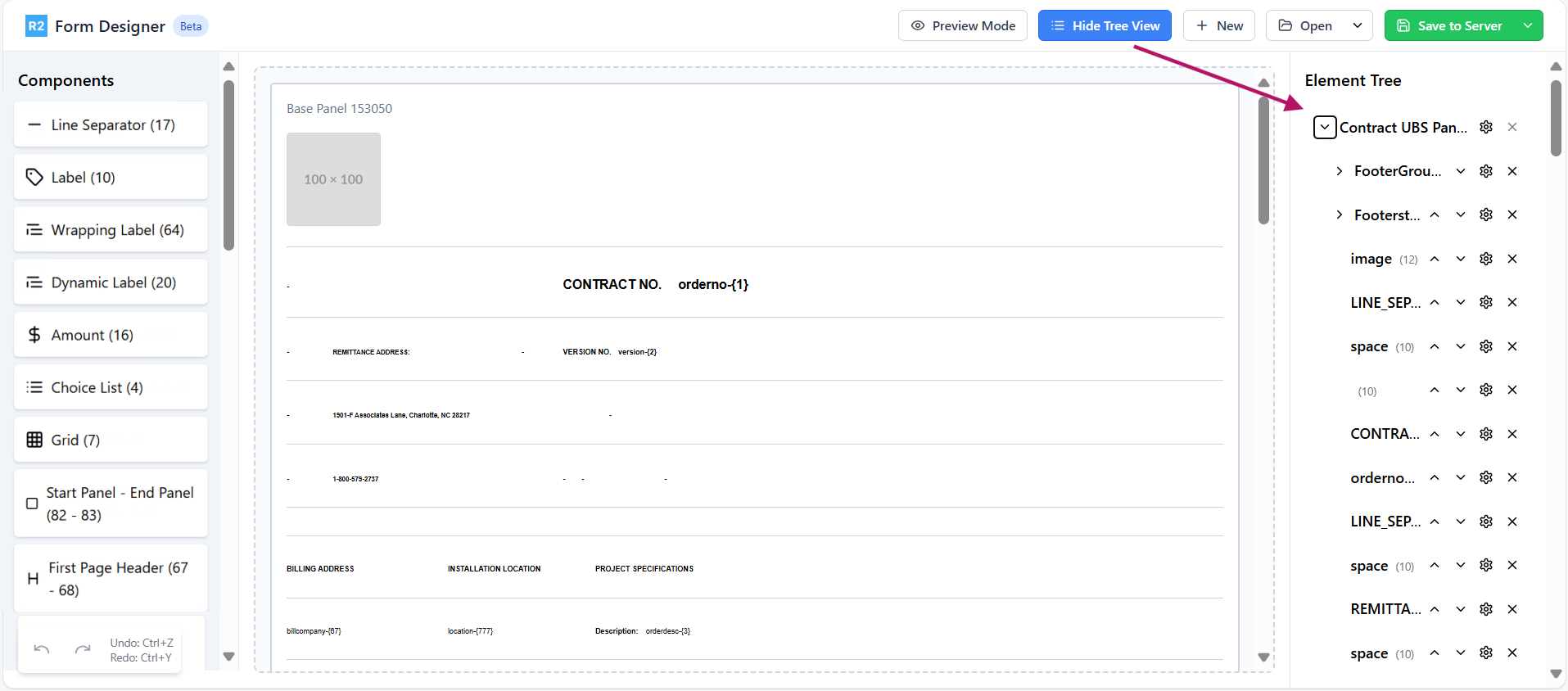The width and height of the screenshot is (1568, 691).
Task: Click the 100 × 100 image placeholder
Action: [x=333, y=179]
